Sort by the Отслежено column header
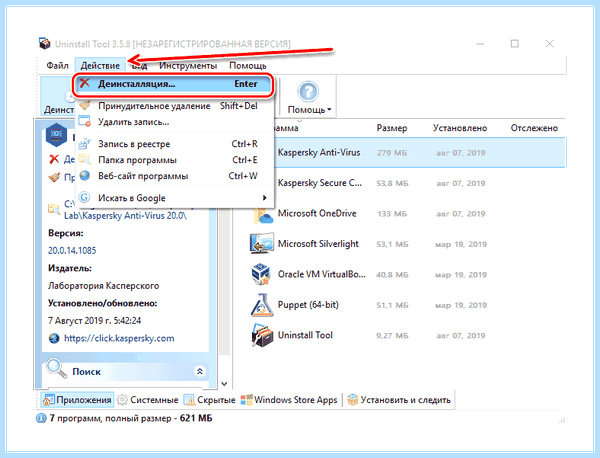The image size is (600, 458). click(x=534, y=128)
